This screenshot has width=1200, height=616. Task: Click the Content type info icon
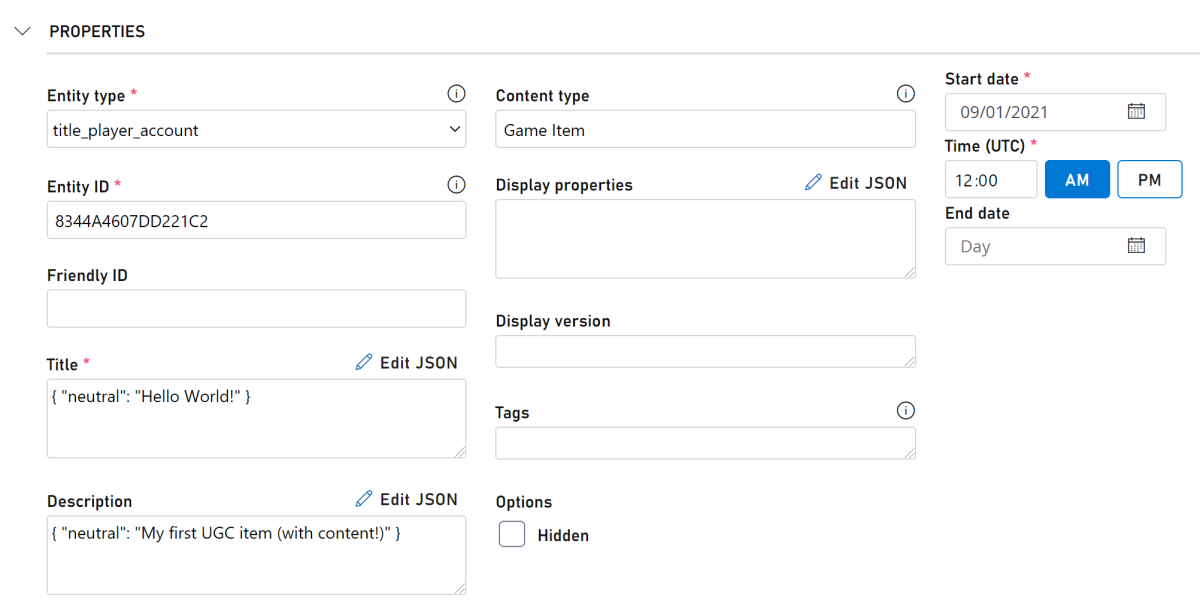(906, 94)
